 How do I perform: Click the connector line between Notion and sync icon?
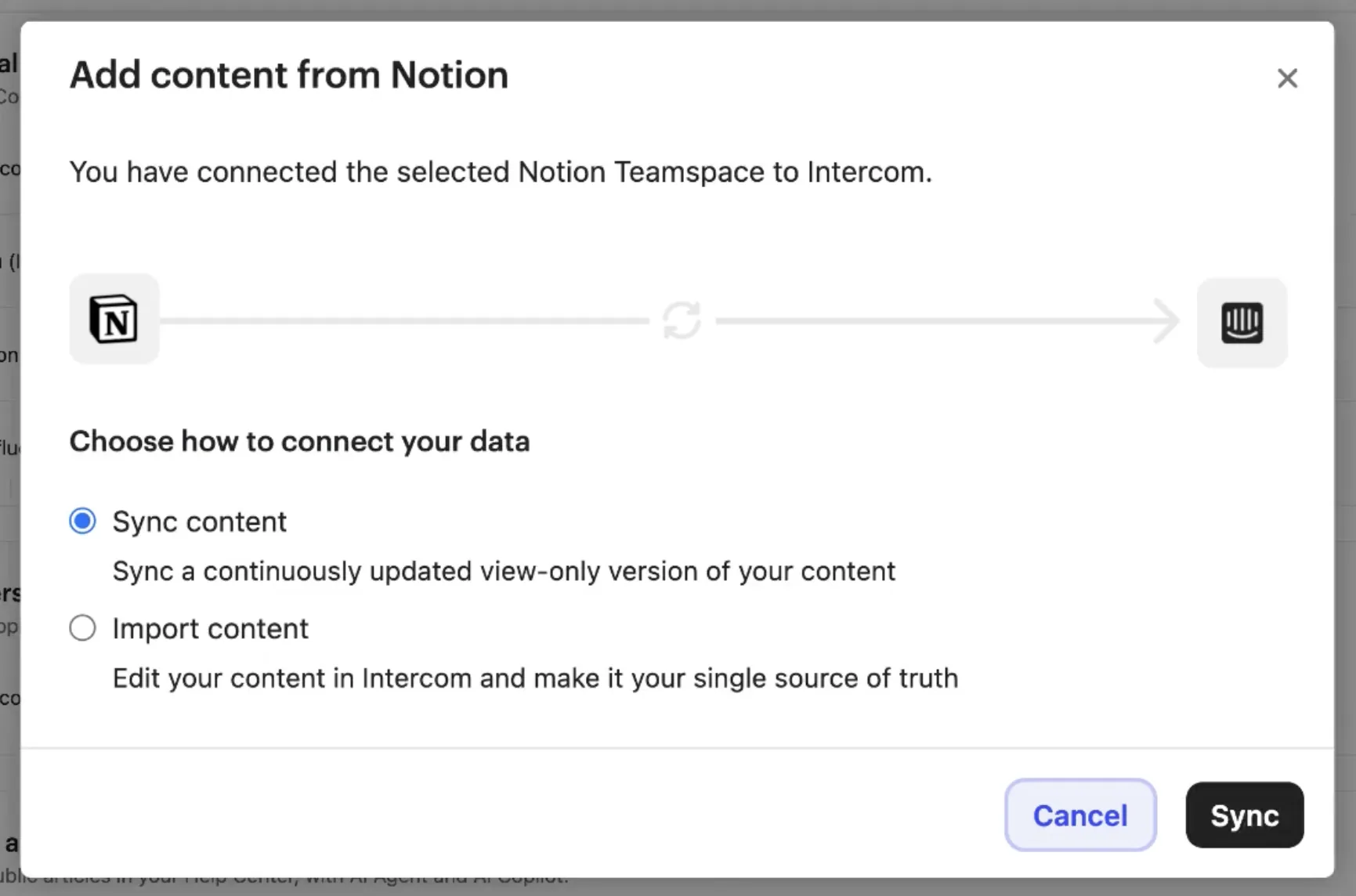point(403,320)
